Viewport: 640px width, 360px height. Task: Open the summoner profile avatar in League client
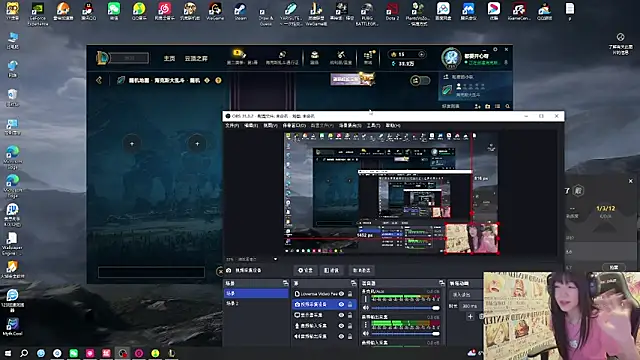451,58
